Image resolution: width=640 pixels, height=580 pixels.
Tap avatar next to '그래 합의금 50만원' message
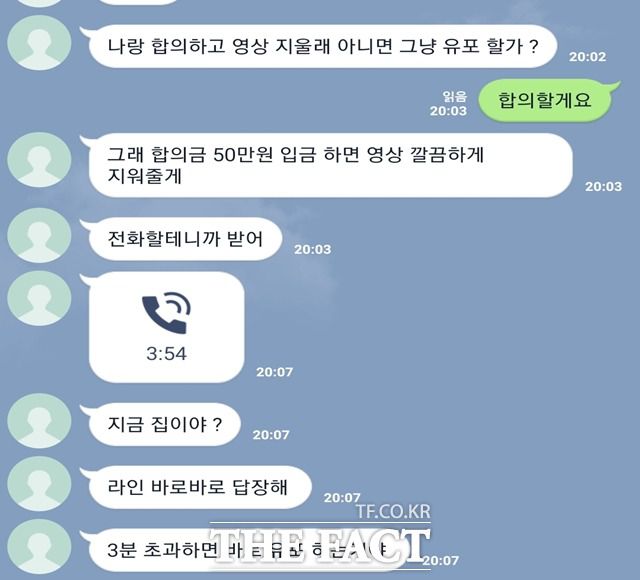(x=39, y=160)
